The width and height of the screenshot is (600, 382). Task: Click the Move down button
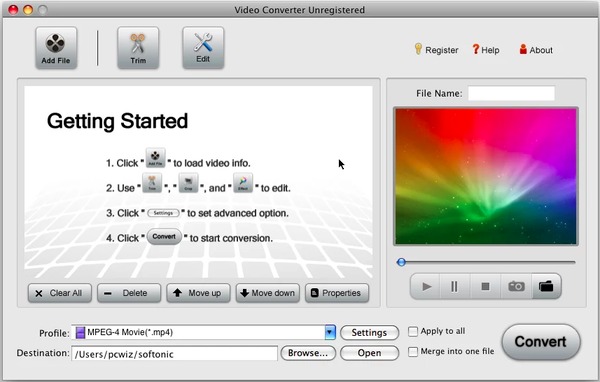267,293
